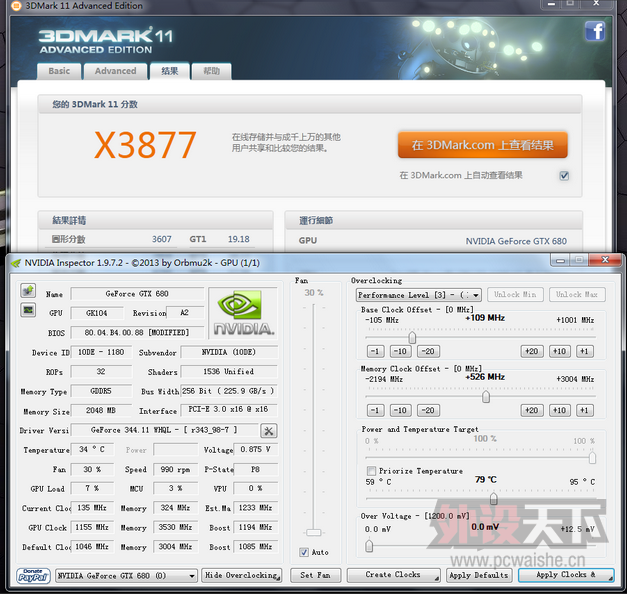Screen dimensions: 627x594
Task: Open the Performance Level dropdown
Action: (x=419, y=295)
